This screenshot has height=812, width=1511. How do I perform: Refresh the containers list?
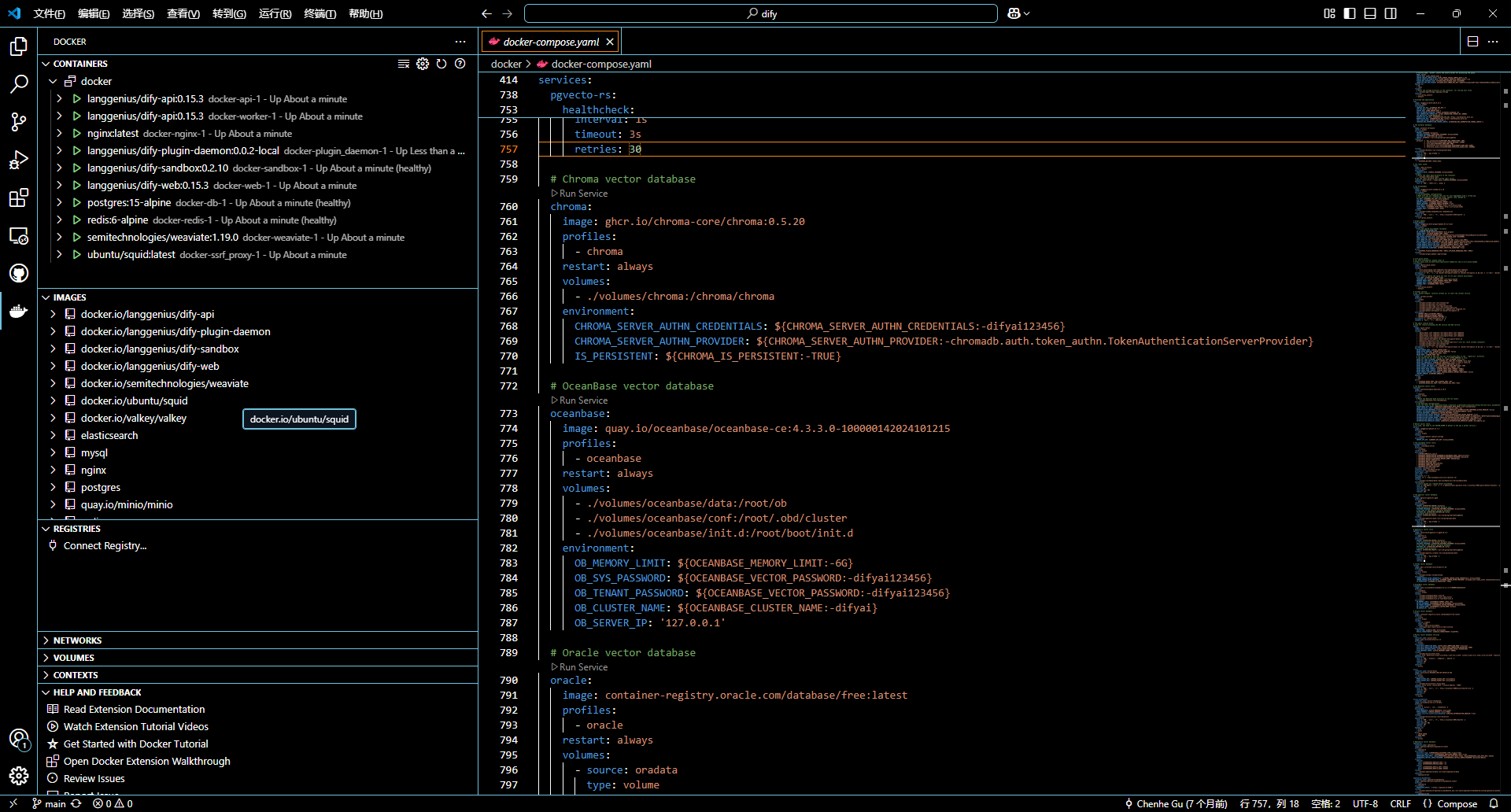441,64
